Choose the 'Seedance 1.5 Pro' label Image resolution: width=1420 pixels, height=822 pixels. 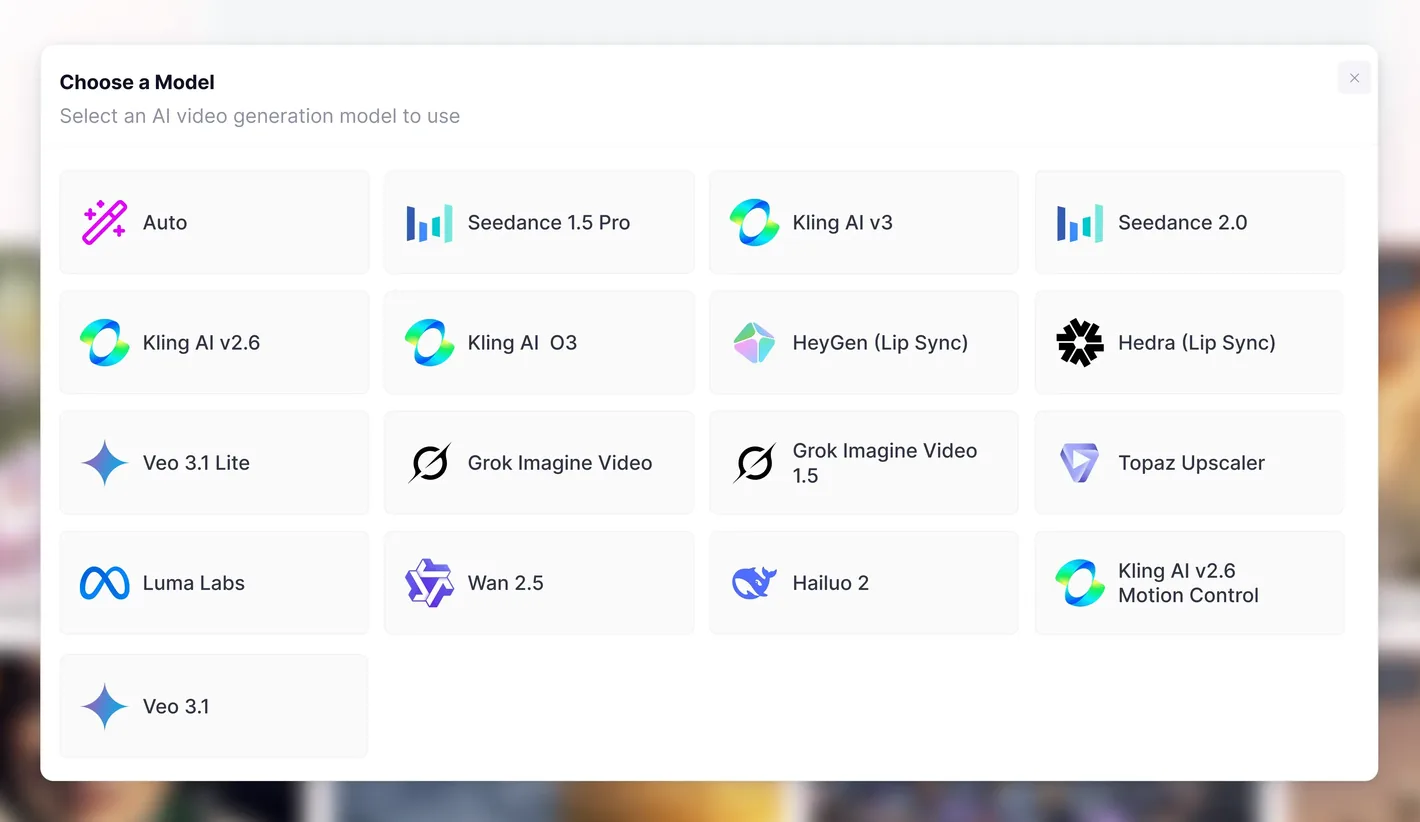tap(549, 222)
